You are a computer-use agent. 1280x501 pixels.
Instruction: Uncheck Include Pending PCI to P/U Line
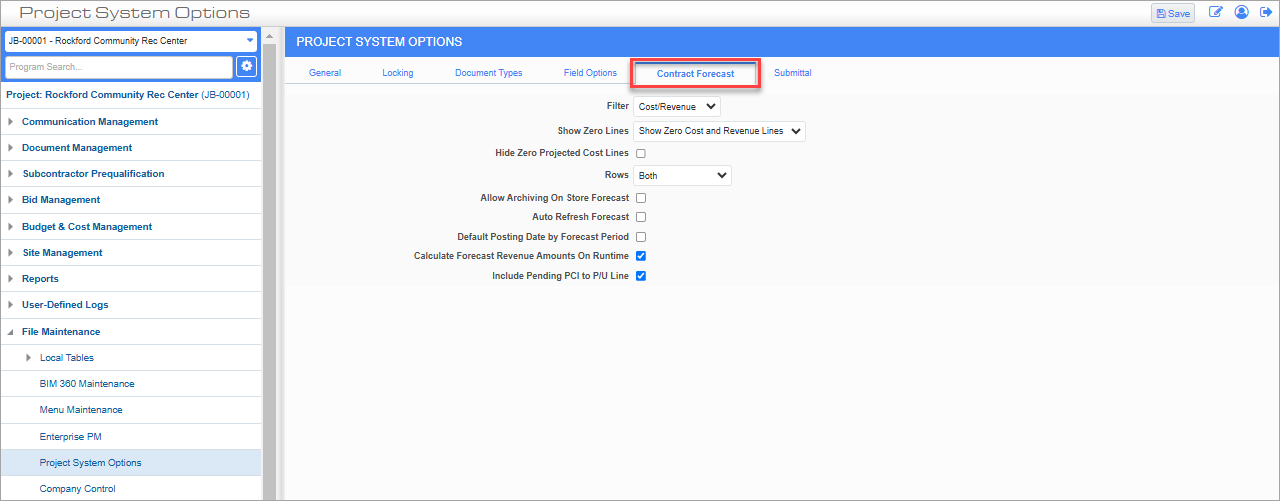click(x=641, y=276)
